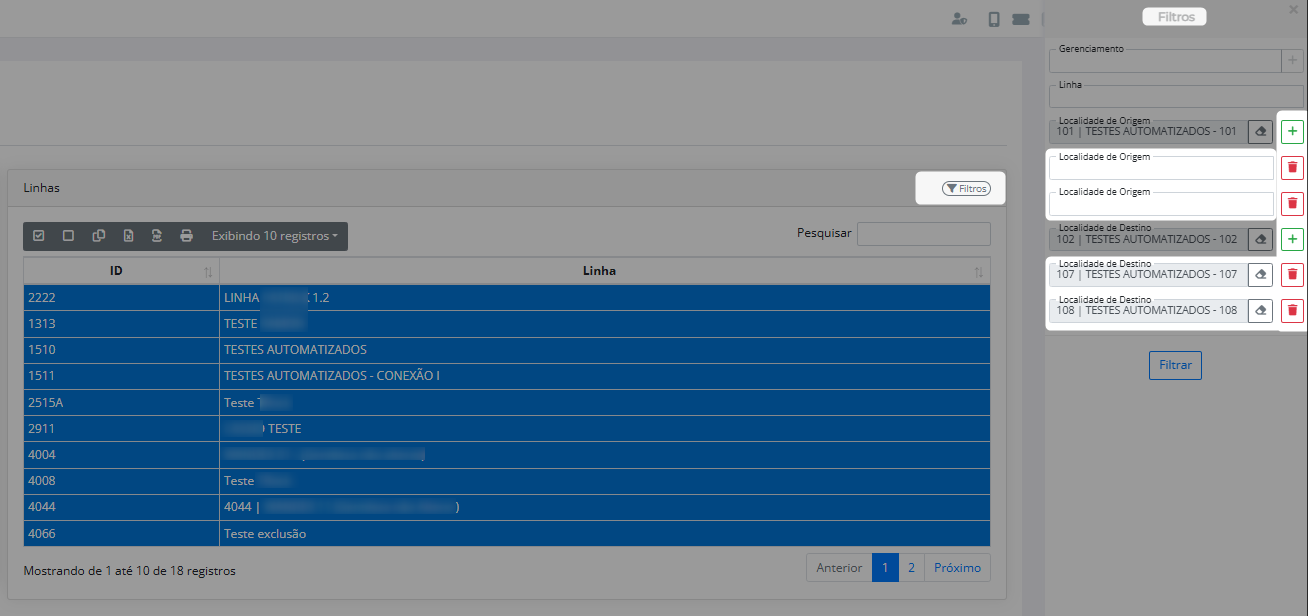The image size is (1308, 616).
Task: Click the Filtros panel title
Action: tap(1175, 17)
